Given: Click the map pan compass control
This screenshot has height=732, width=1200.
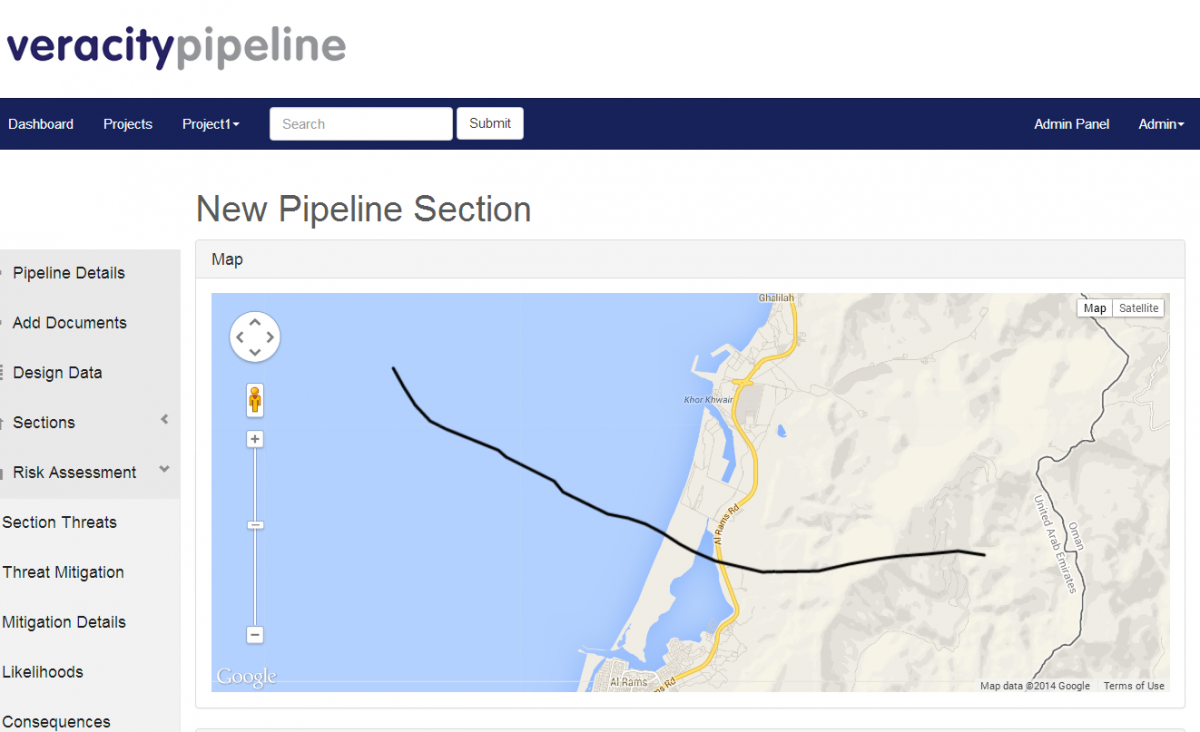Looking at the screenshot, I should (x=255, y=337).
